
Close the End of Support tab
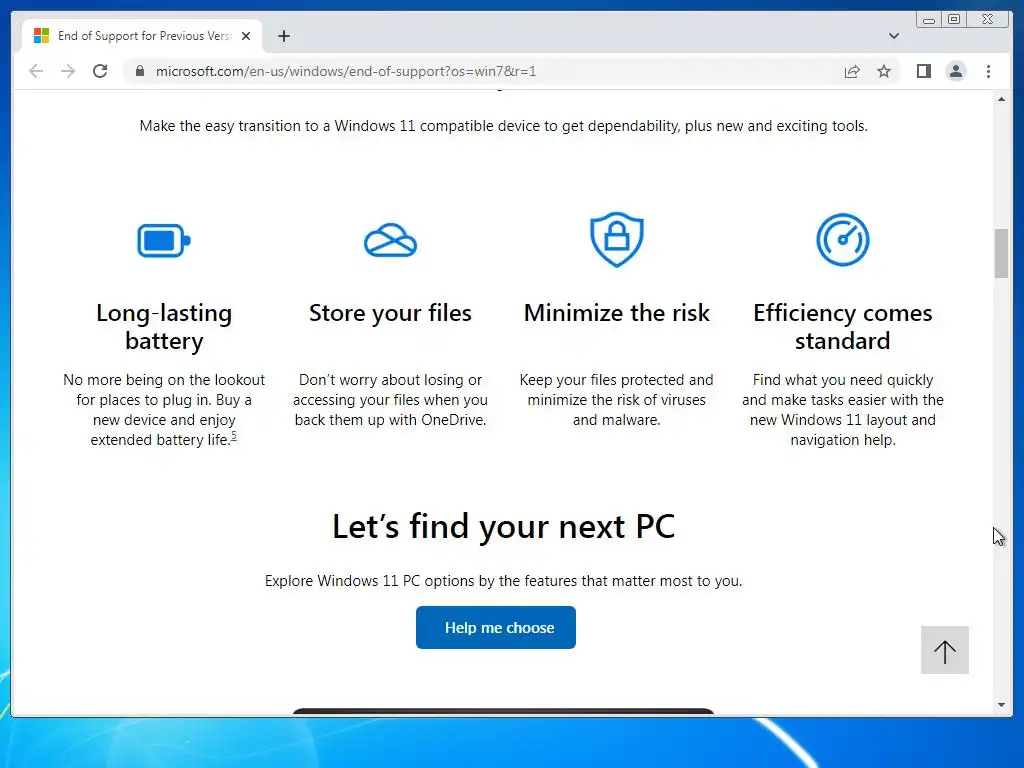(246, 36)
